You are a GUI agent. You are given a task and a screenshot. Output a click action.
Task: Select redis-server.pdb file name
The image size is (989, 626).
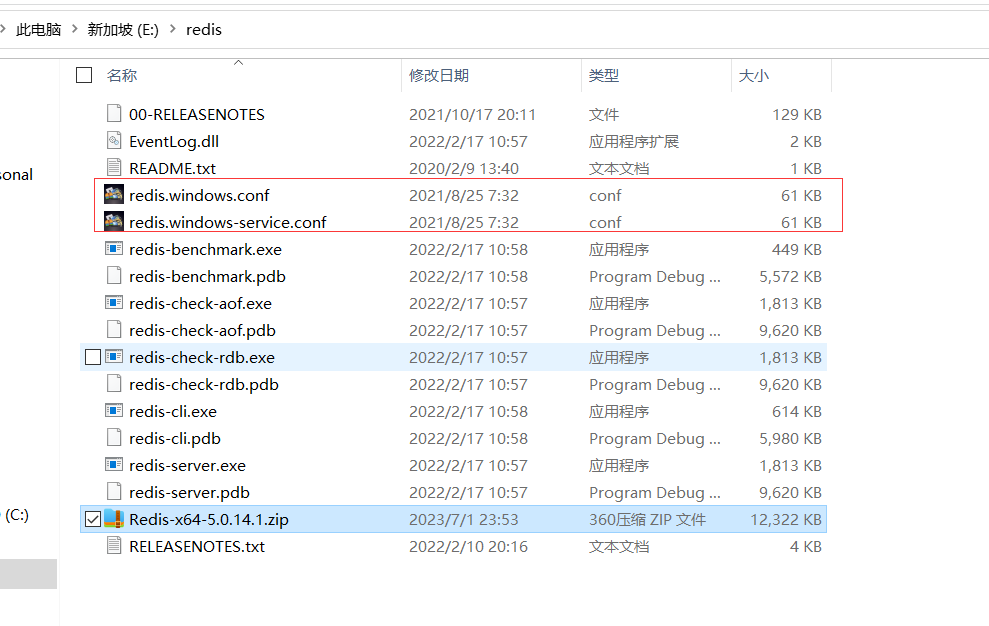click(x=189, y=492)
